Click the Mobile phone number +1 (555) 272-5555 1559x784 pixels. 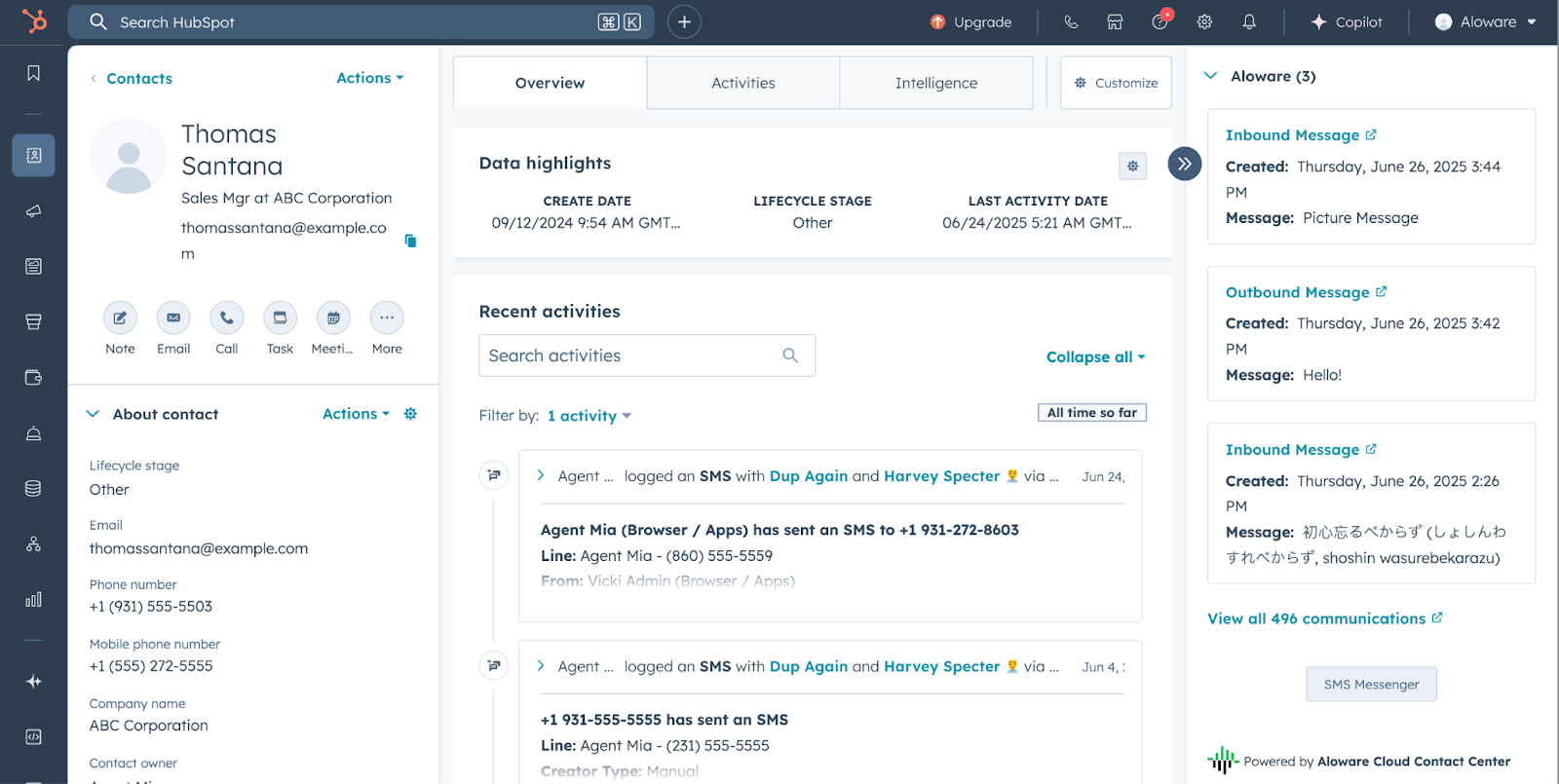(151, 666)
